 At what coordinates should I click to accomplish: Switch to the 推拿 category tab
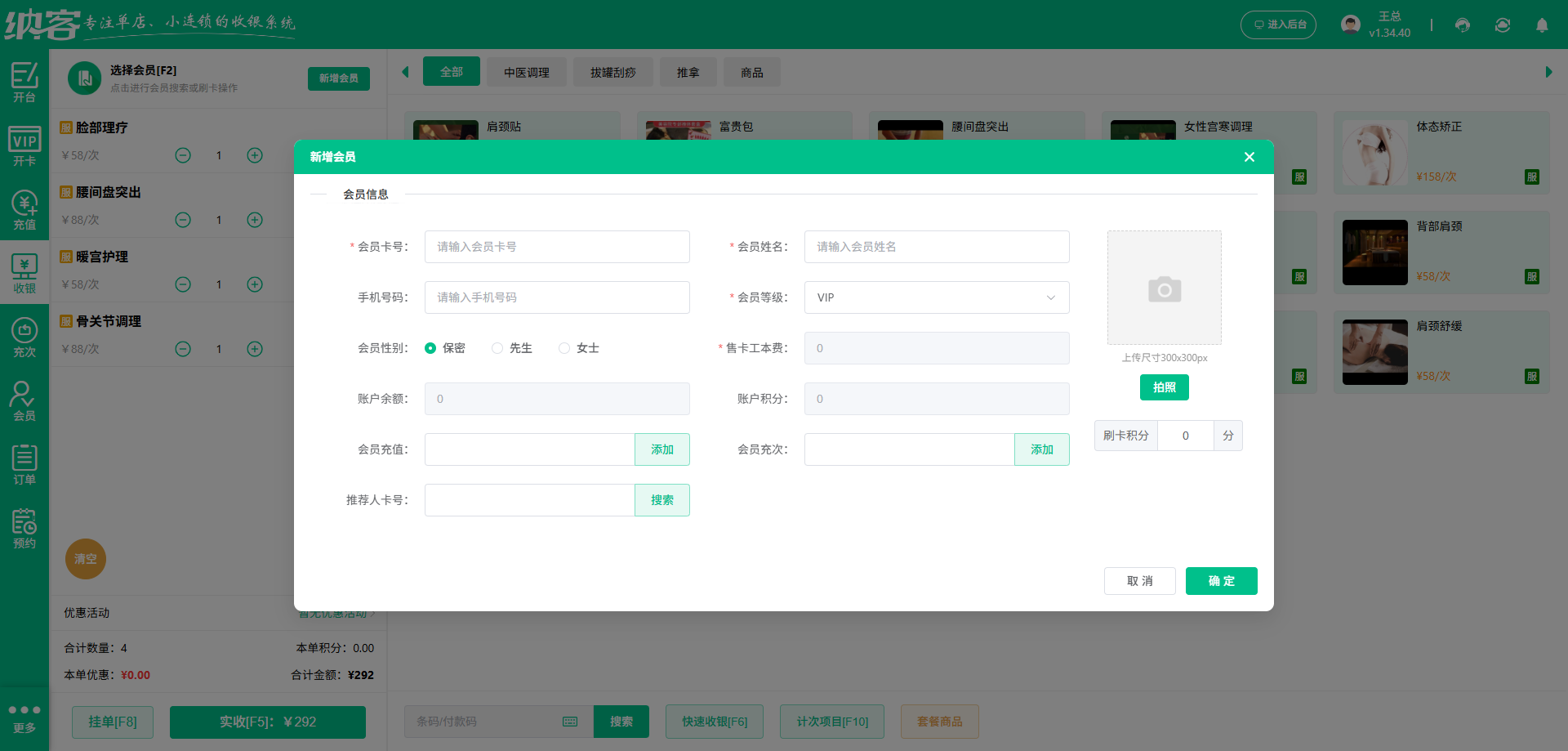click(688, 72)
